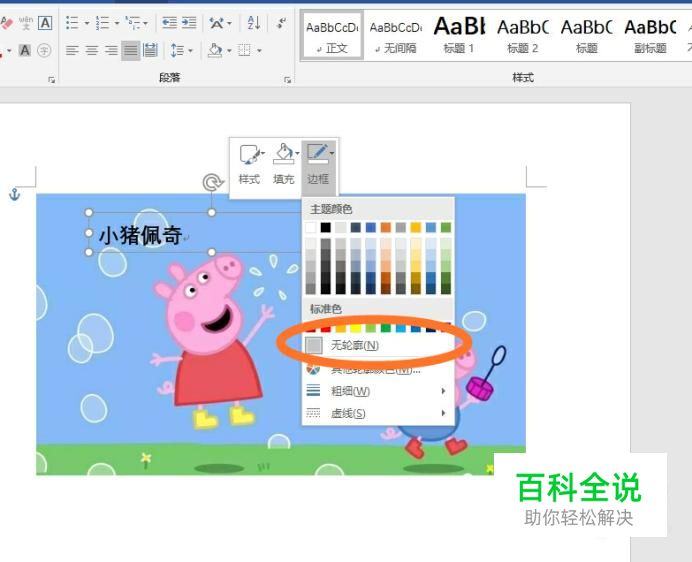Image resolution: width=692 pixels, height=562 pixels.
Task: Open the 粗细(W) weight submenu
Action: tap(378, 391)
